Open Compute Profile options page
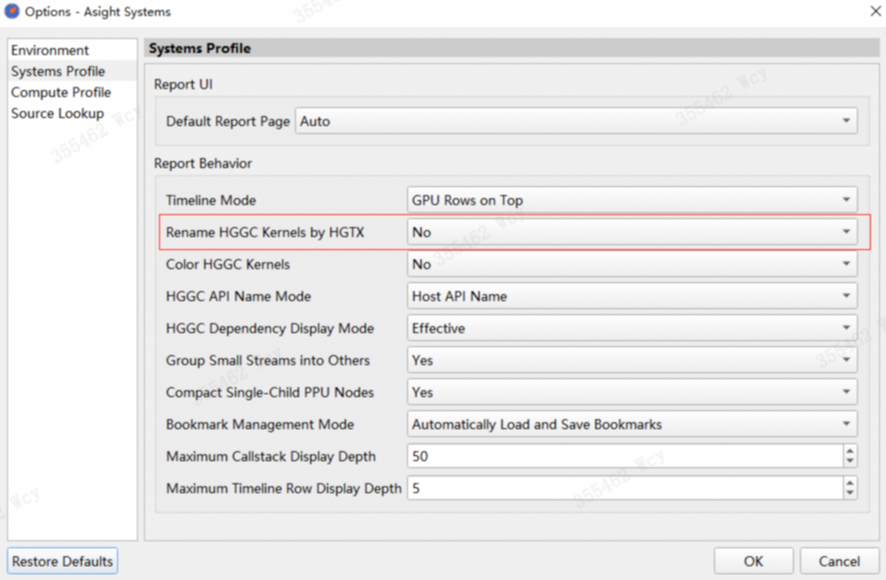The height and width of the screenshot is (580, 886). [72, 92]
